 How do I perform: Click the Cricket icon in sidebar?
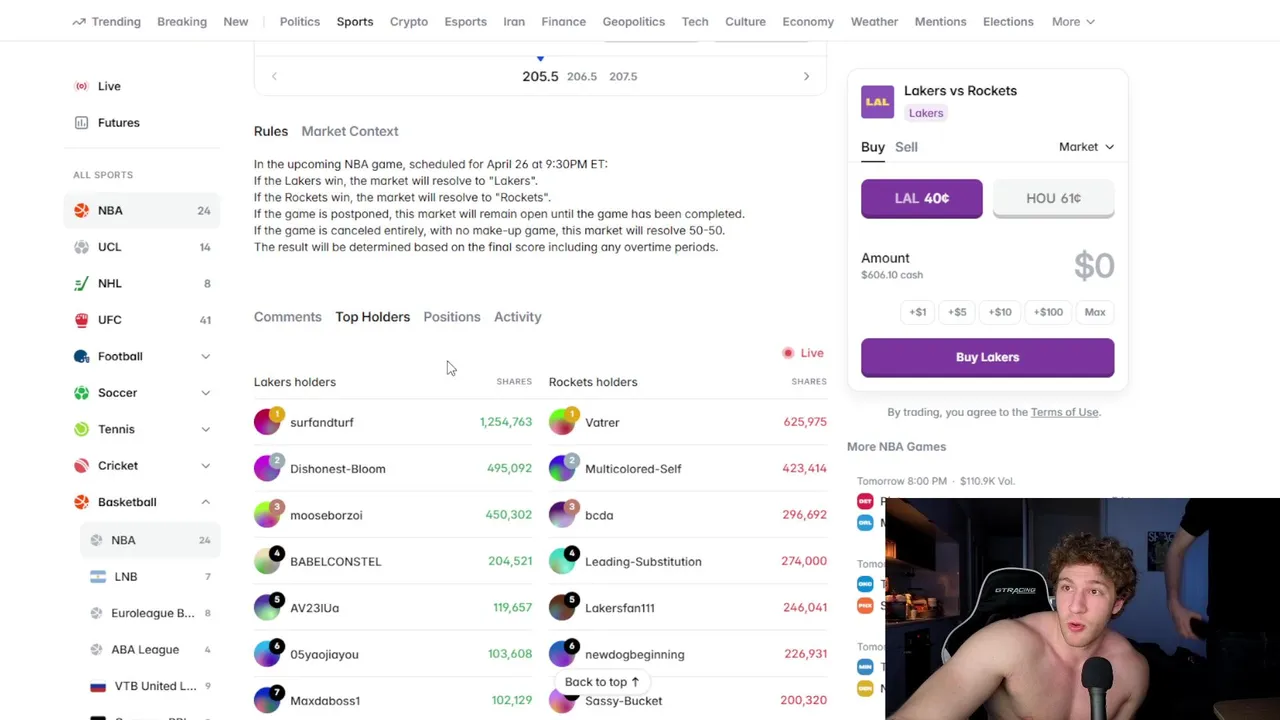pyautogui.click(x=81, y=466)
